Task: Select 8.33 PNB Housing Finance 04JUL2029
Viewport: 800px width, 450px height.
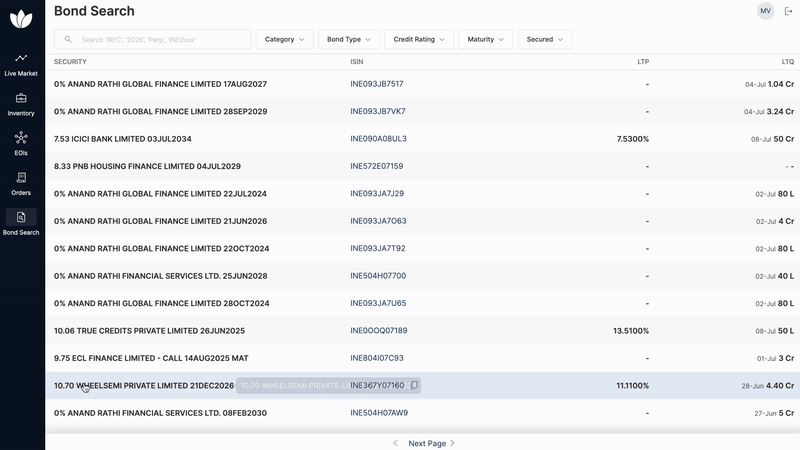Action: coord(147,166)
